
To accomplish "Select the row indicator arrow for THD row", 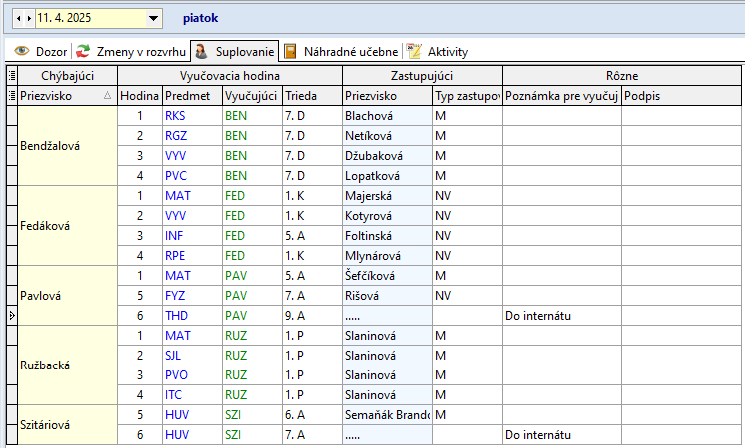I will point(11,315).
